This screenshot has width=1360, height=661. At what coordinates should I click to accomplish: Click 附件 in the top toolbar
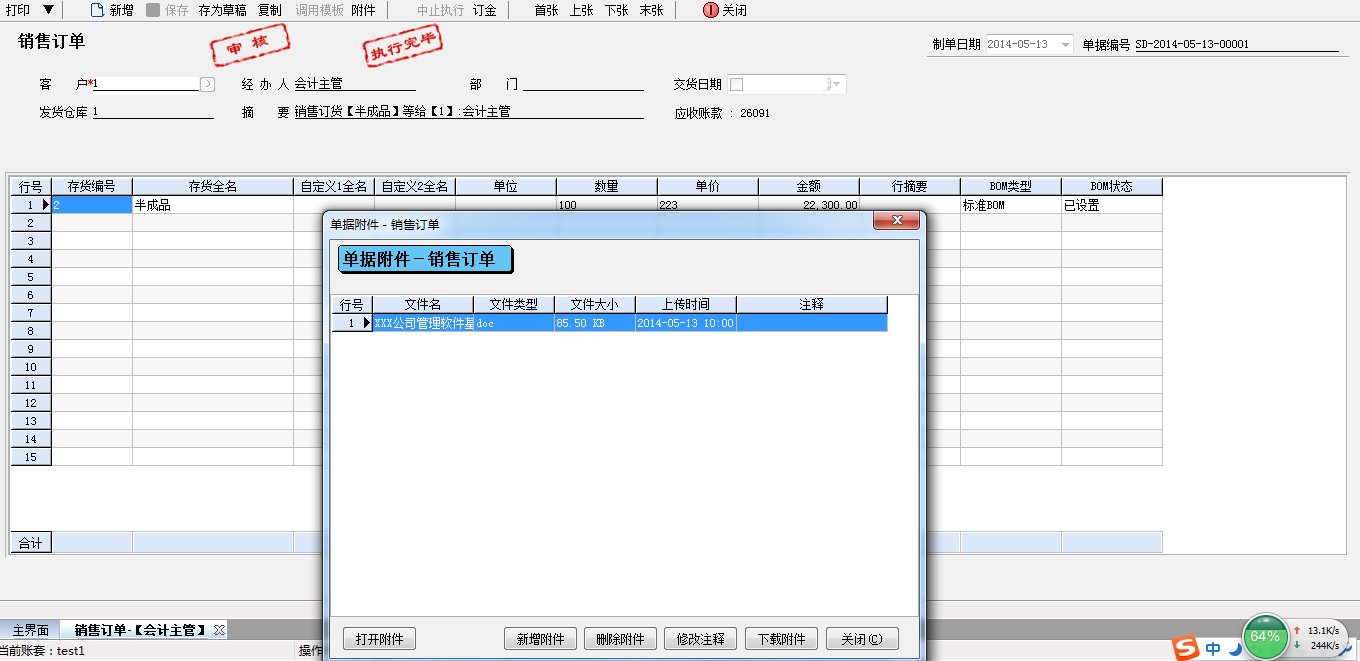tap(363, 10)
